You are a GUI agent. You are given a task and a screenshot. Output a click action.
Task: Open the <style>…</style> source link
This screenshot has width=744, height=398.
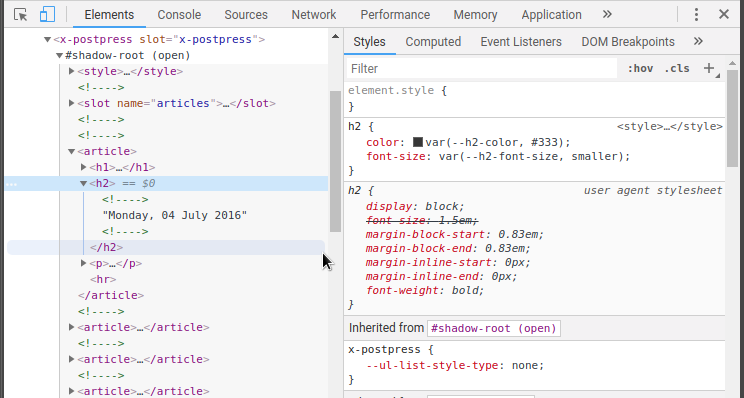pyautogui.click(x=670, y=127)
